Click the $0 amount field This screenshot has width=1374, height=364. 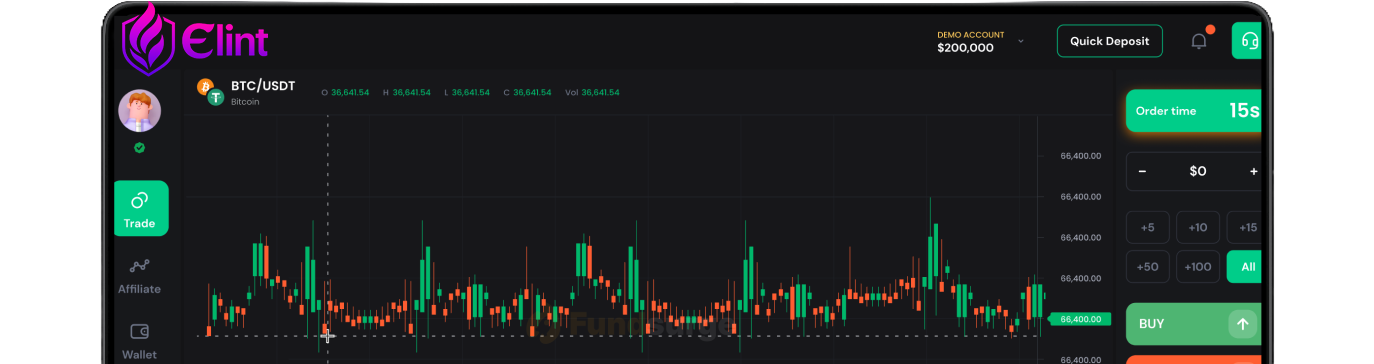(x=1198, y=171)
